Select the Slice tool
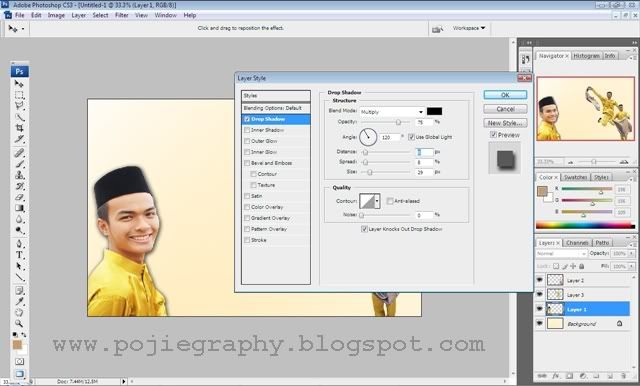640x386 pixels. pyautogui.click(x=19, y=139)
